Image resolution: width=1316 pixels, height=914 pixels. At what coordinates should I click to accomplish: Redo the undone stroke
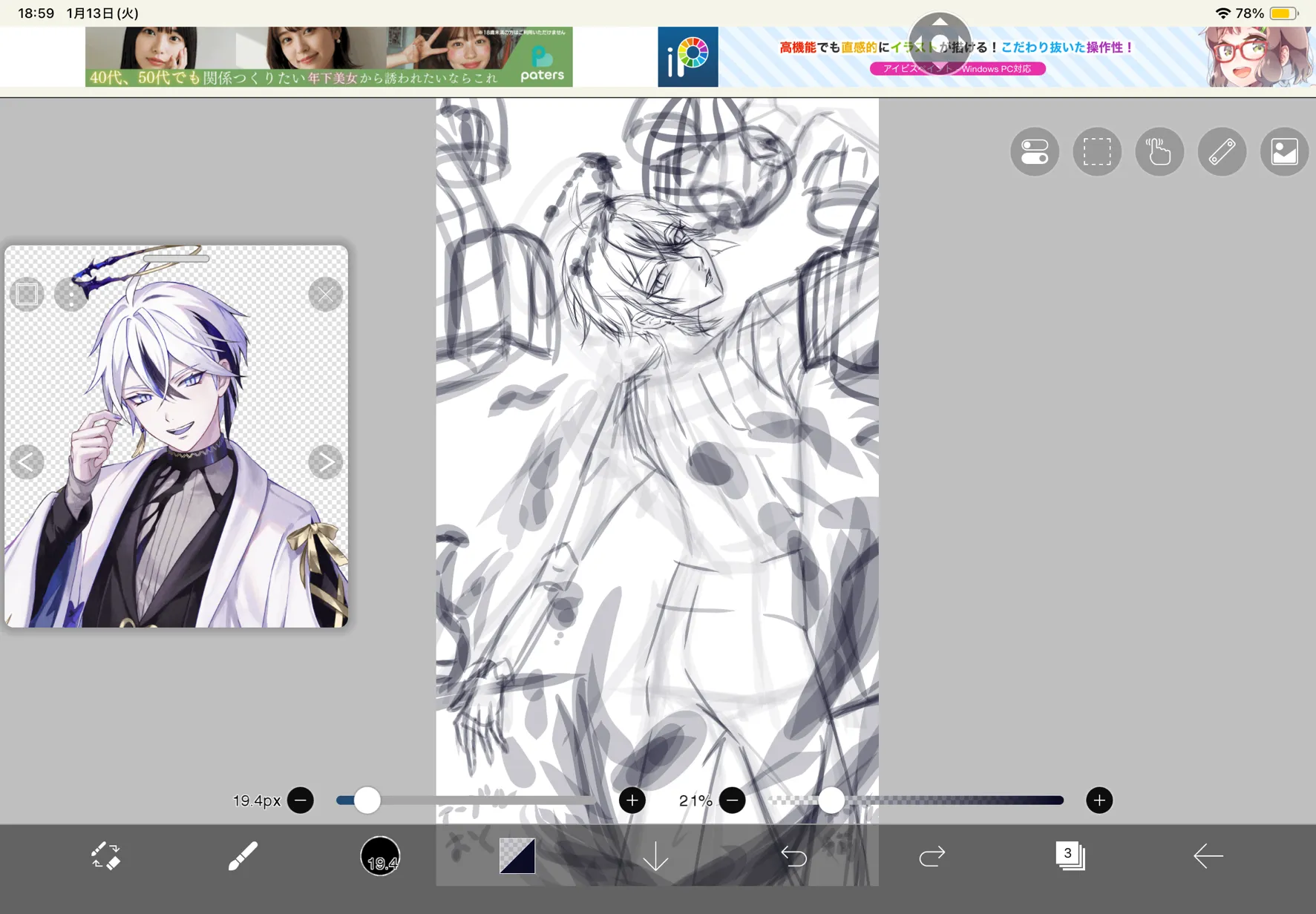point(932,856)
